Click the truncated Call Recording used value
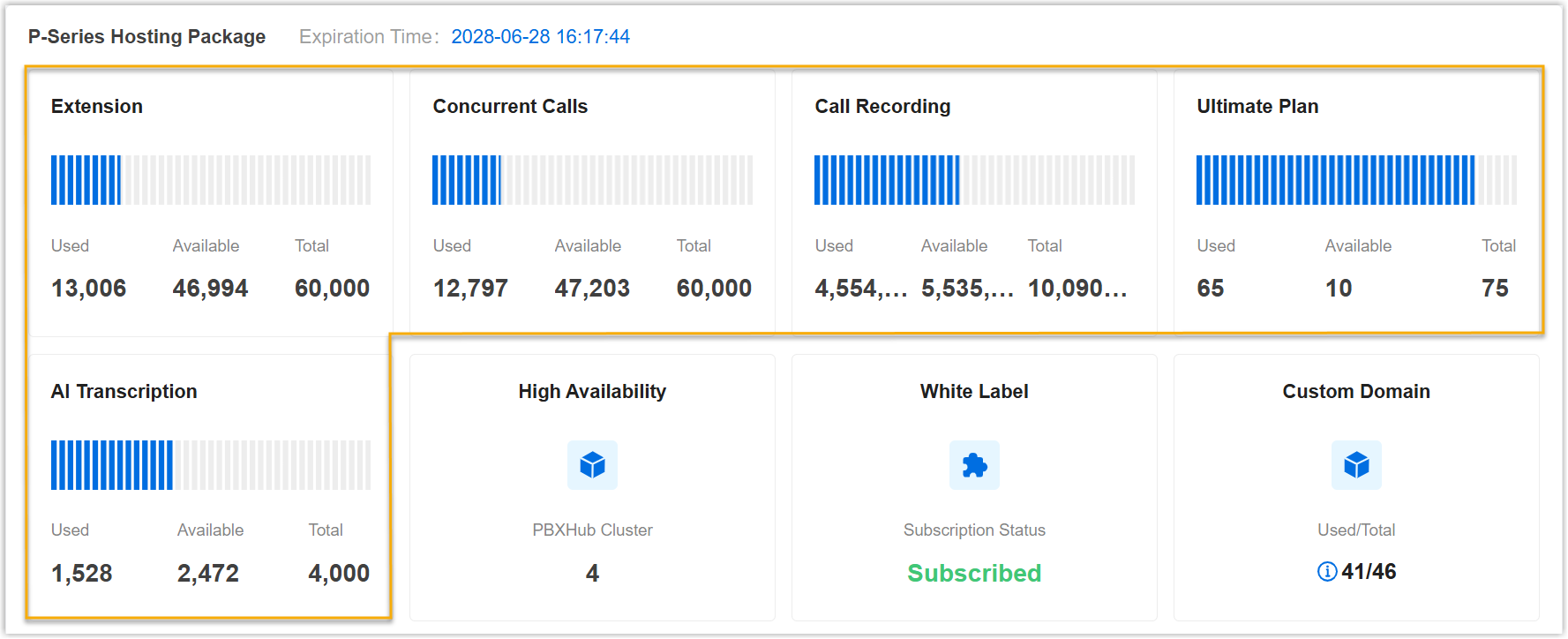This screenshot has width=1568, height=639. [860, 289]
